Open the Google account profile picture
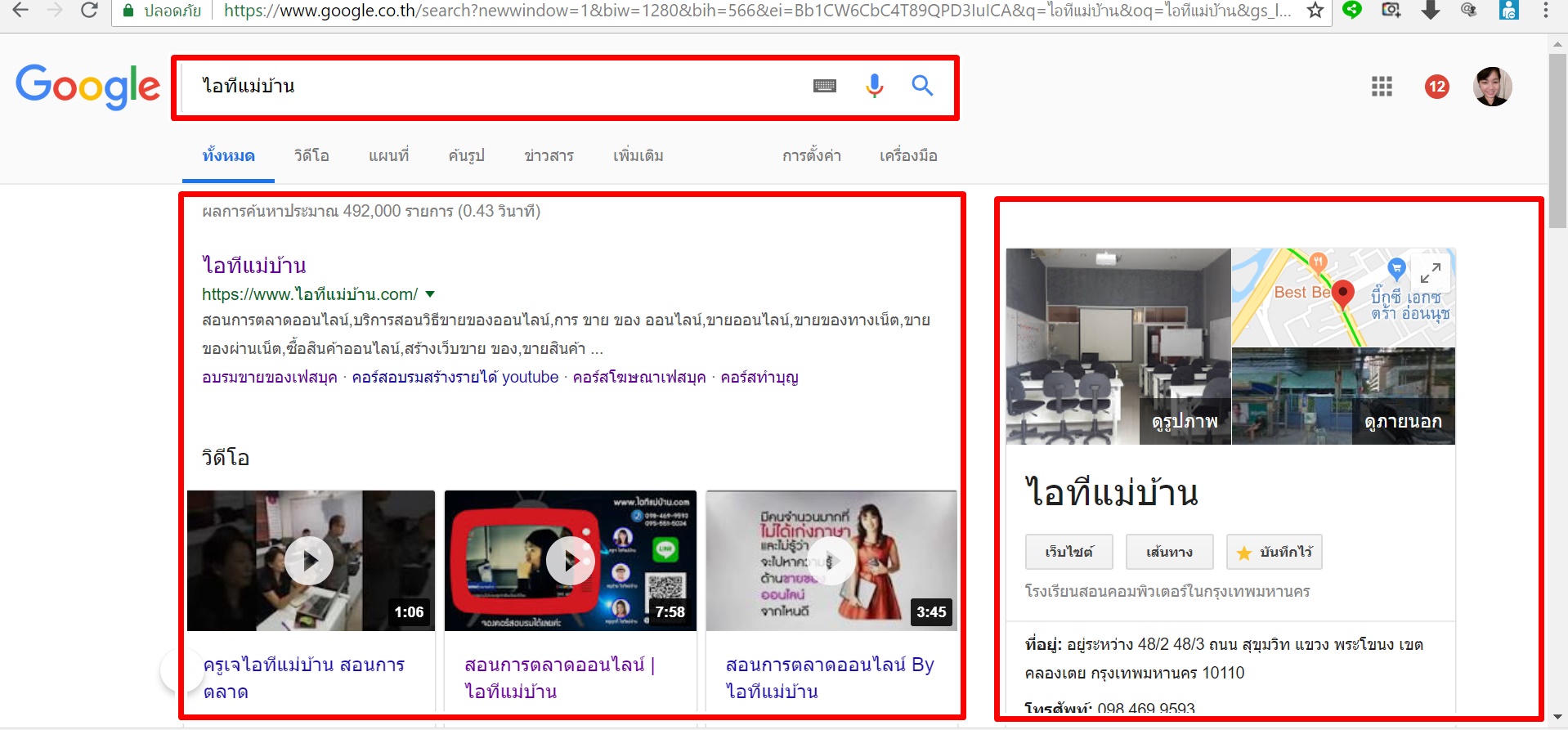 (x=1492, y=86)
